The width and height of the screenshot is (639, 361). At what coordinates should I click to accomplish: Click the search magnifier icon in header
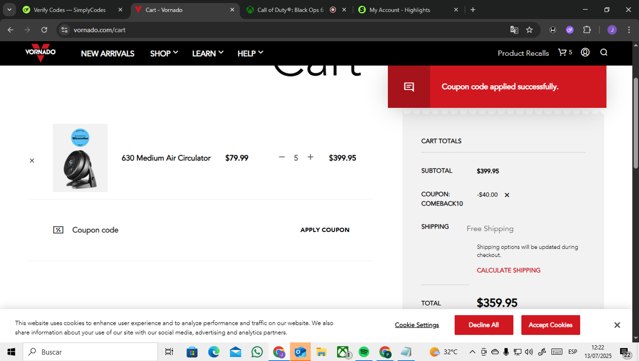click(x=604, y=52)
